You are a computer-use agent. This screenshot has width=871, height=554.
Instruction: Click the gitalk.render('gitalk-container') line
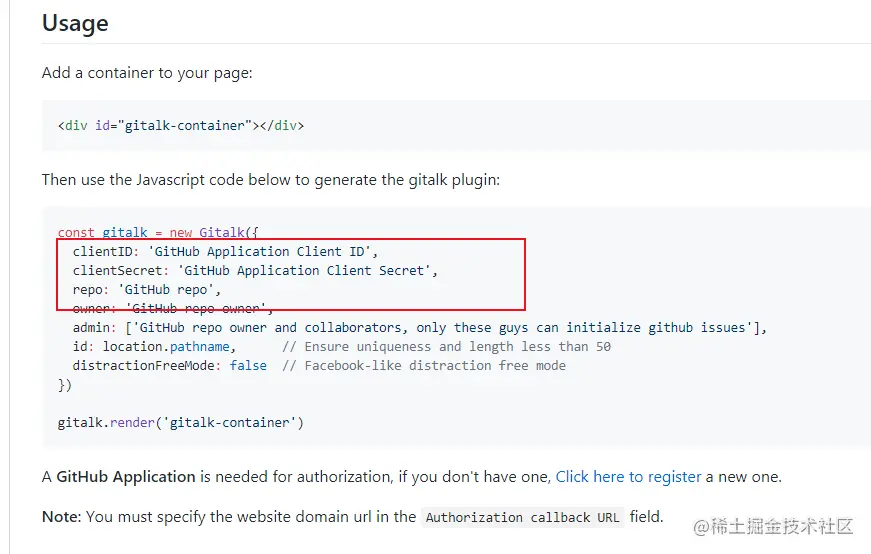181,423
